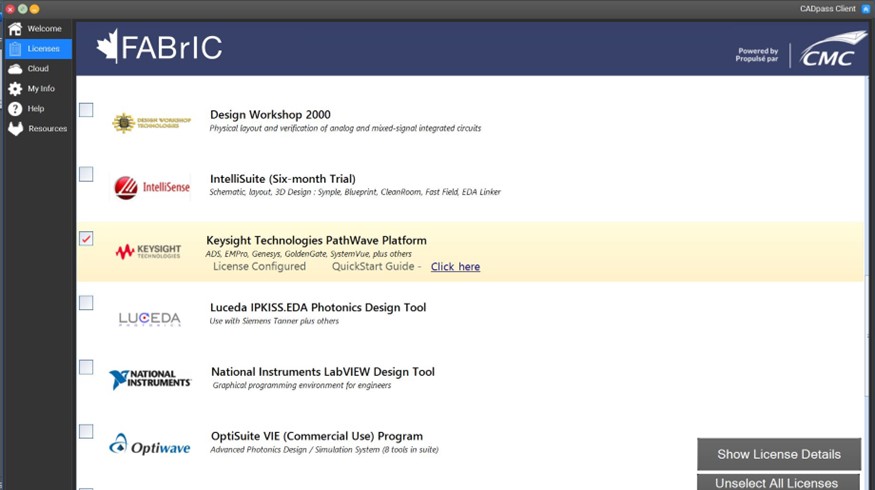Click Keysight Technologies PathWave Platform title

(316, 241)
